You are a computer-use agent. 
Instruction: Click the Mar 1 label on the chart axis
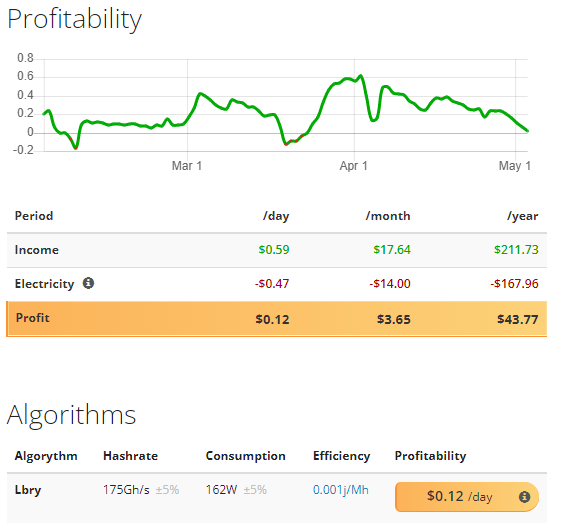pyautogui.click(x=187, y=166)
